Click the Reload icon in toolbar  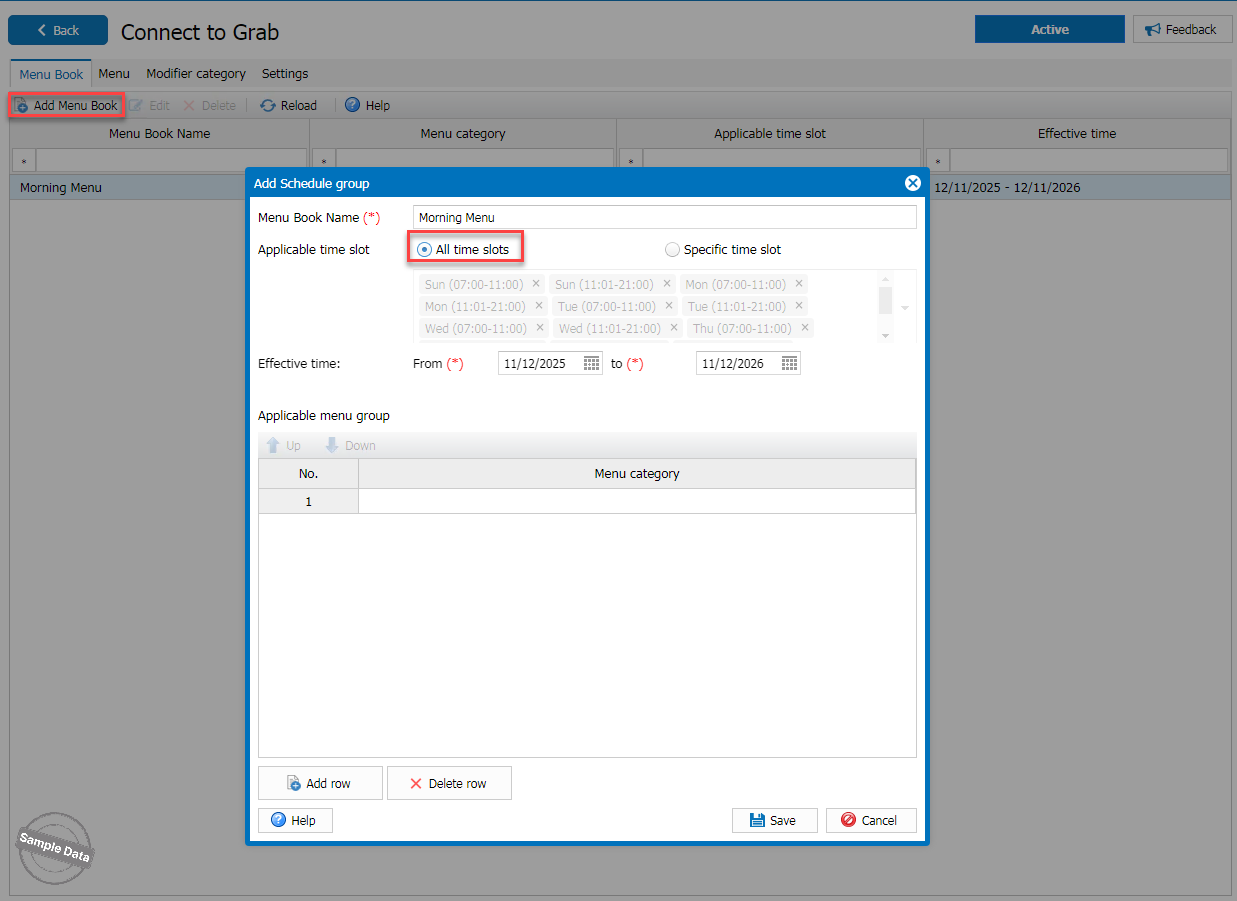[x=268, y=105]
